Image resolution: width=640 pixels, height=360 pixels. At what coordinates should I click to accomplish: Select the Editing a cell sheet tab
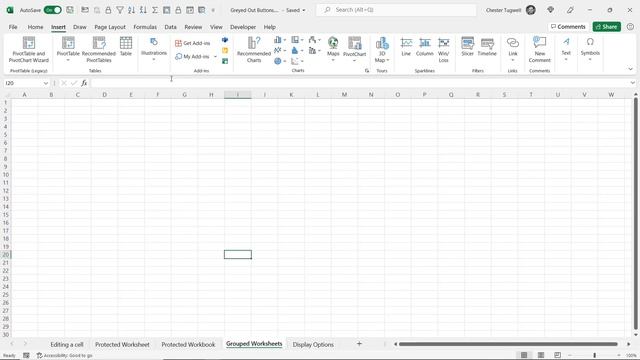(x=67, y=344)
